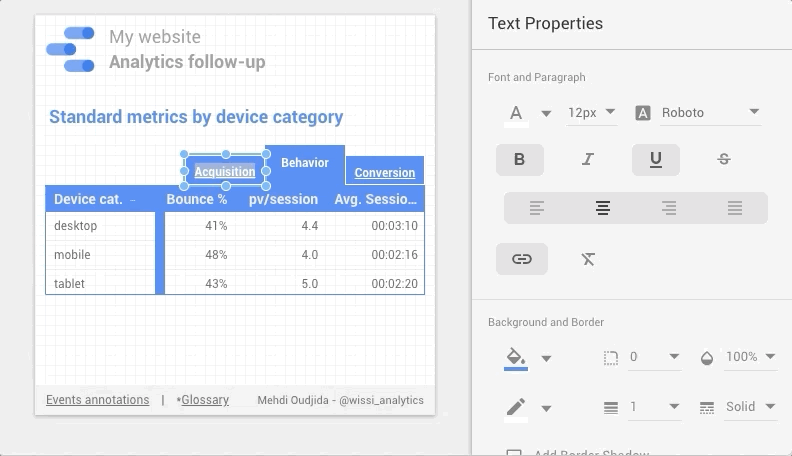Align text to the left

point(536,208)
